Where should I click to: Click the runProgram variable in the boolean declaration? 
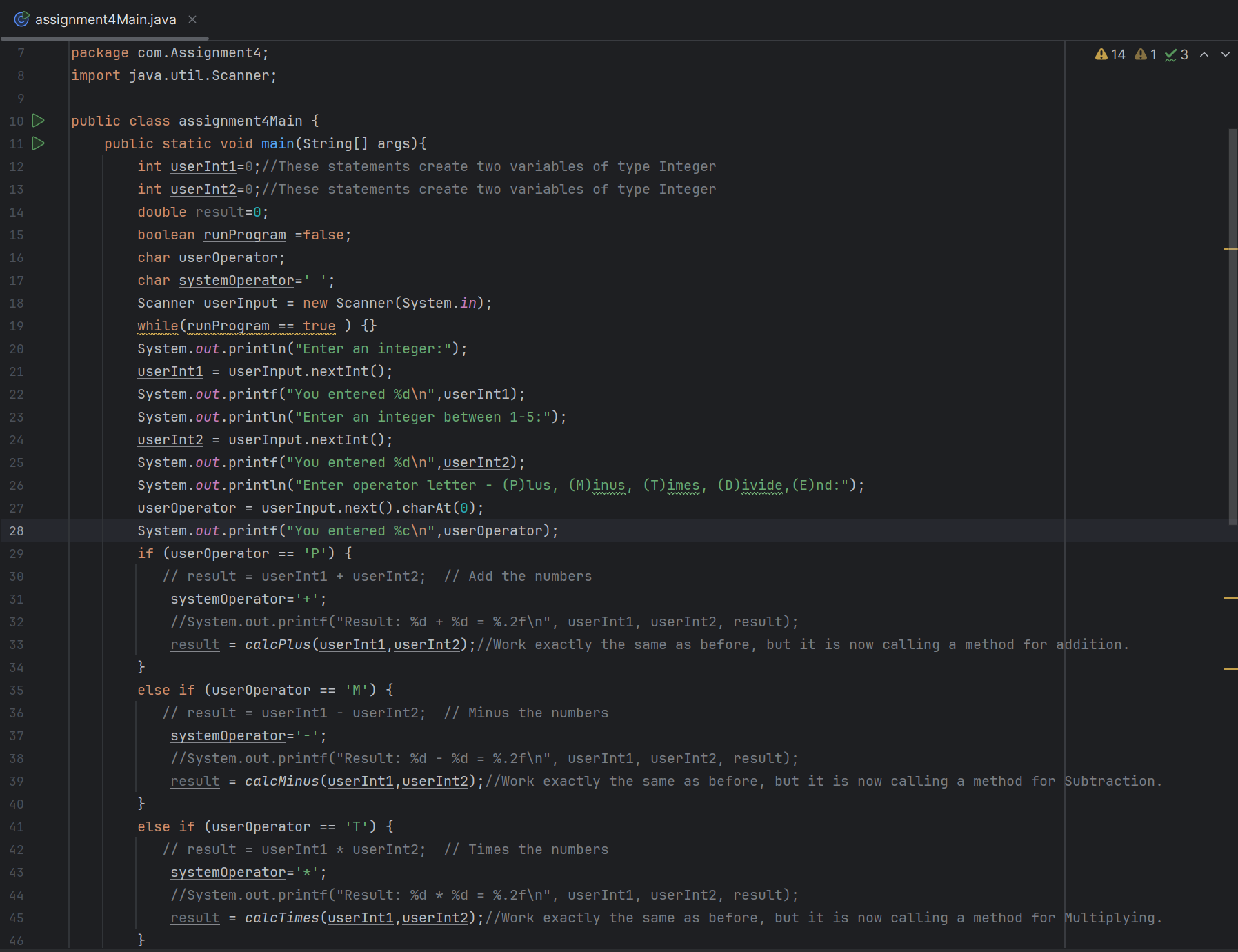pos(245,235)
